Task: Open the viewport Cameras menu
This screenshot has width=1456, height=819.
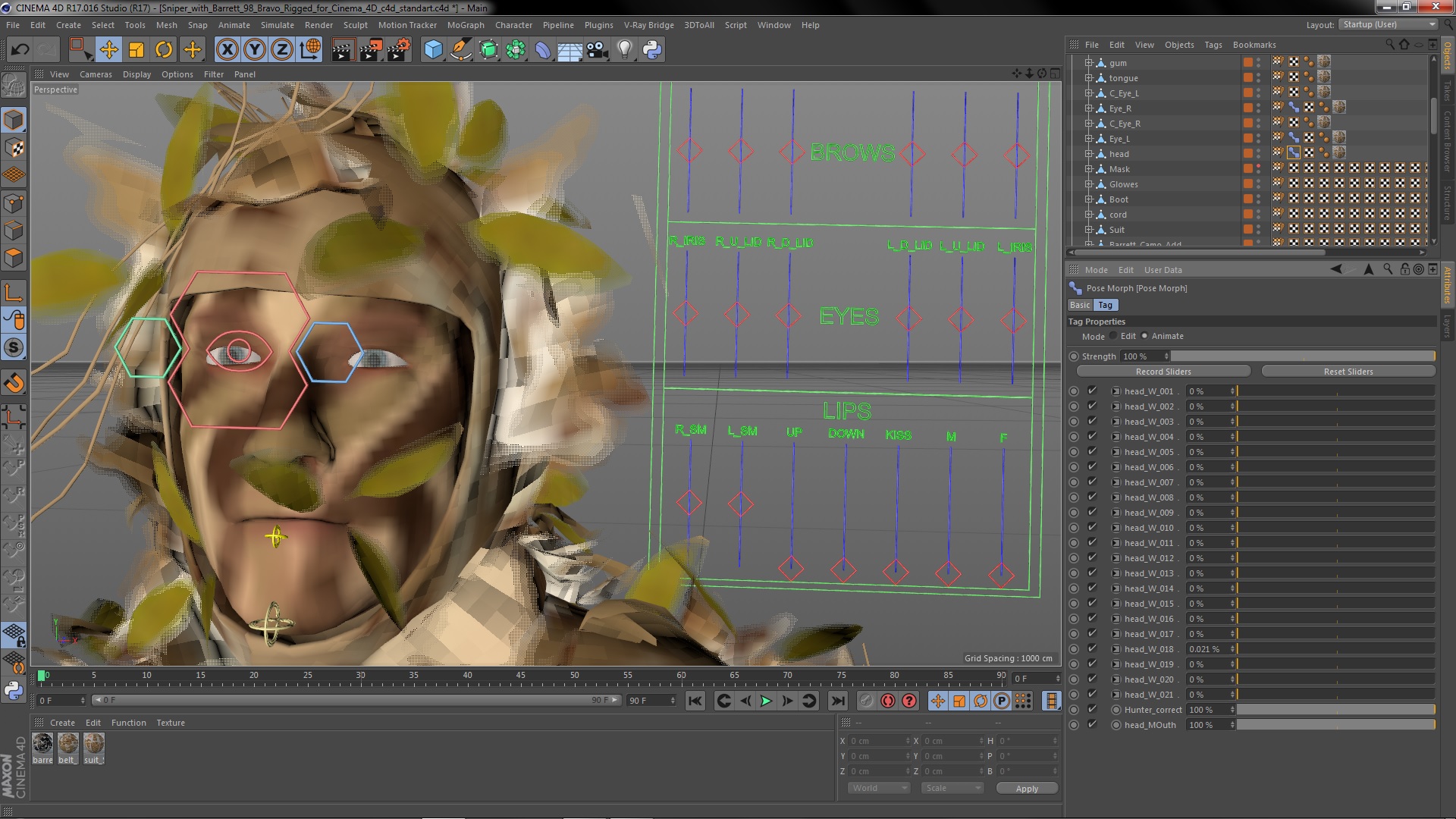Action: click(x=96, y=74)
